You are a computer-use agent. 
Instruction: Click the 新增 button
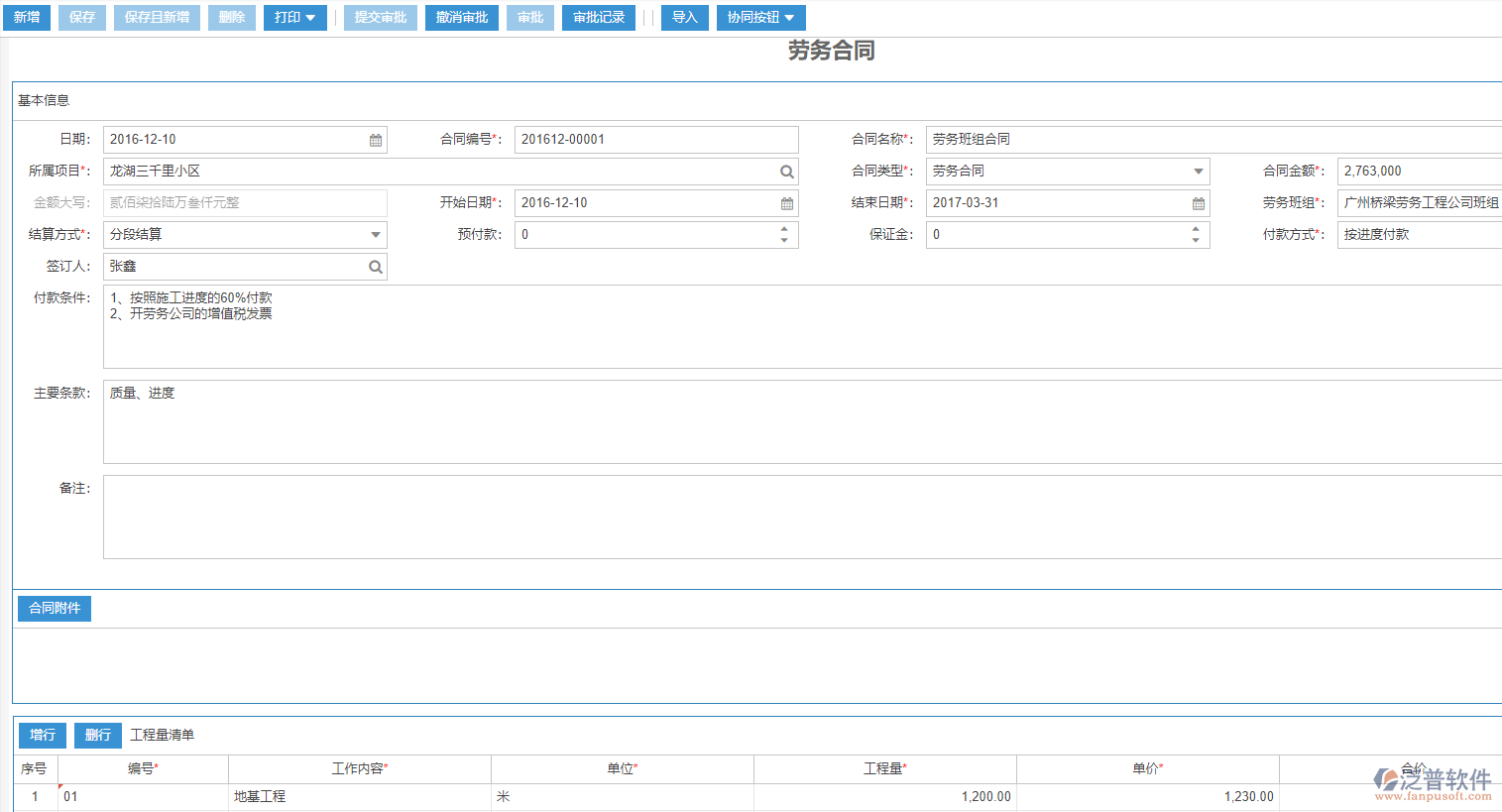(x=27, y=18)
